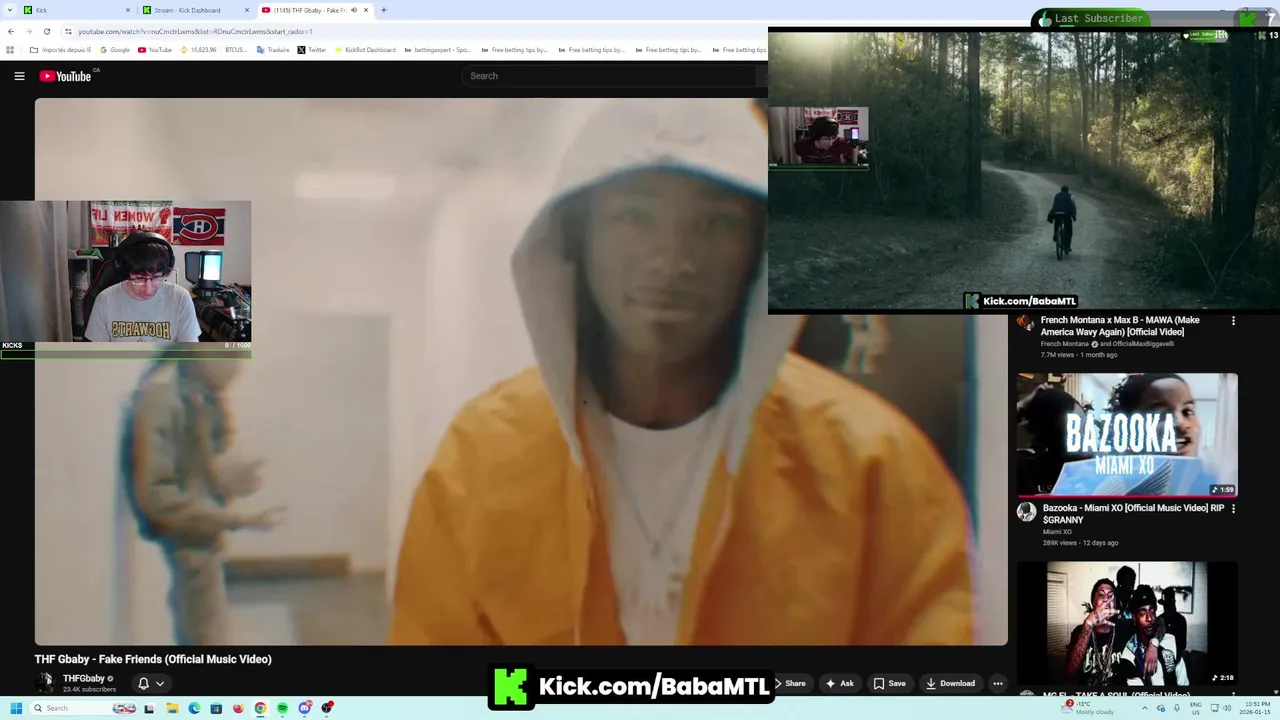Open options for Bazooka Miami XO video

click(x=1233, y=509)
